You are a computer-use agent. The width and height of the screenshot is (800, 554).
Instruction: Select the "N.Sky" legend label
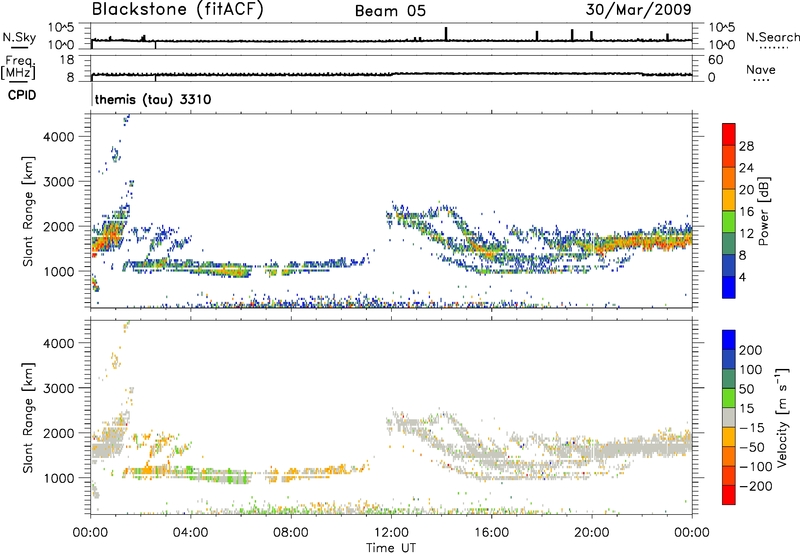pos(19,37)
